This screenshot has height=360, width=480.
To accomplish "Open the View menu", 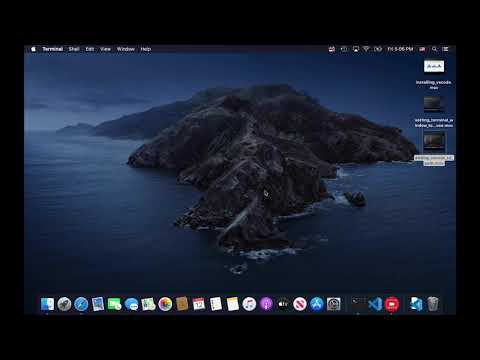I will (105, 49).
